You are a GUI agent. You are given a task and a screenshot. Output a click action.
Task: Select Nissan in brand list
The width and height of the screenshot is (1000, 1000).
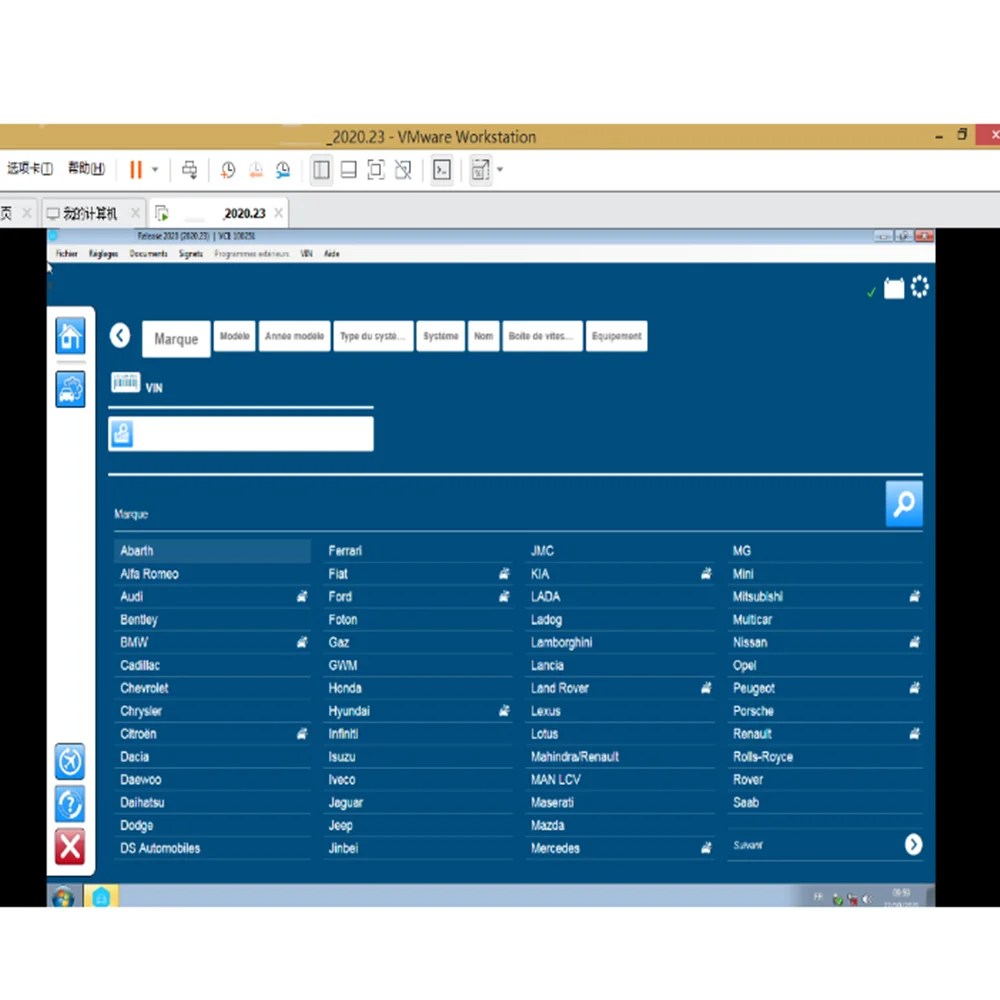tap(825, 642)
